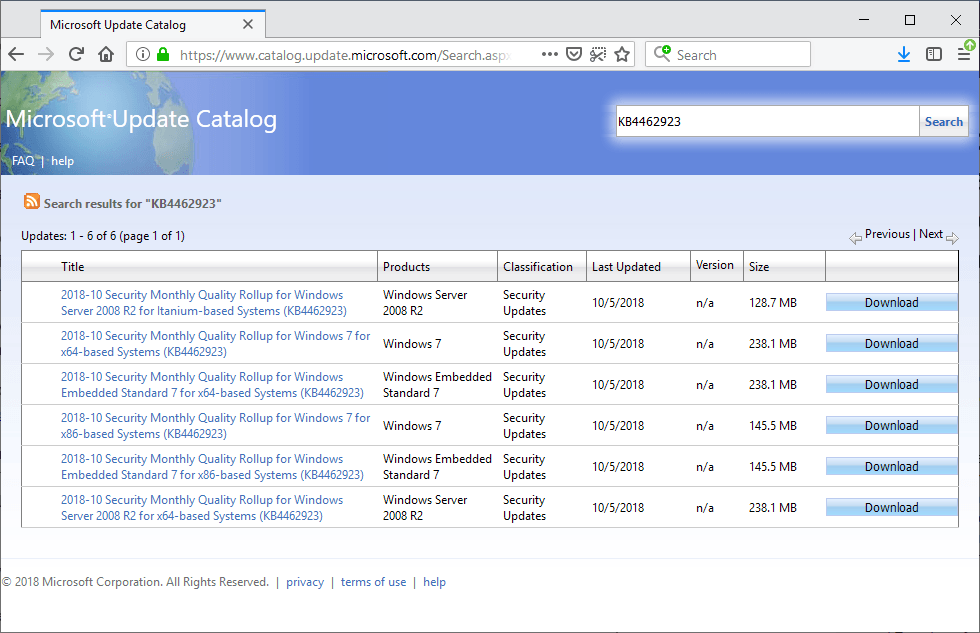The height and width of the screenshot is (633, 980).
Task: Download Server 2008 R2 x64 update
Action: [891, 507]
